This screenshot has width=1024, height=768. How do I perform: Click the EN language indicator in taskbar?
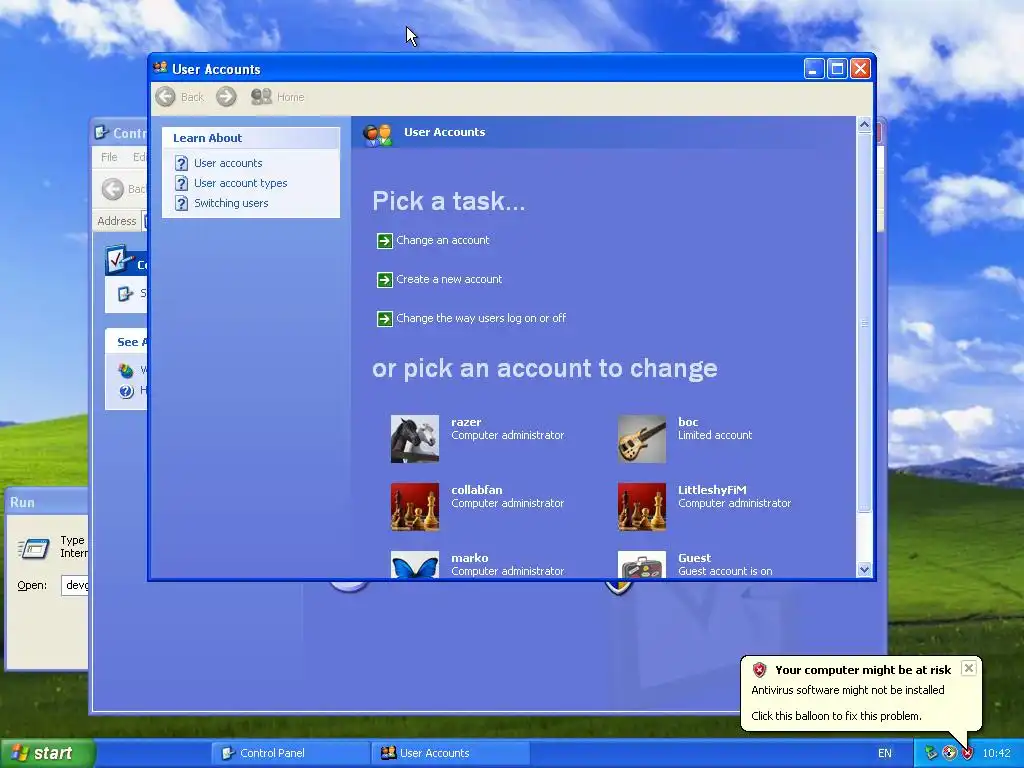click(884, 753)
